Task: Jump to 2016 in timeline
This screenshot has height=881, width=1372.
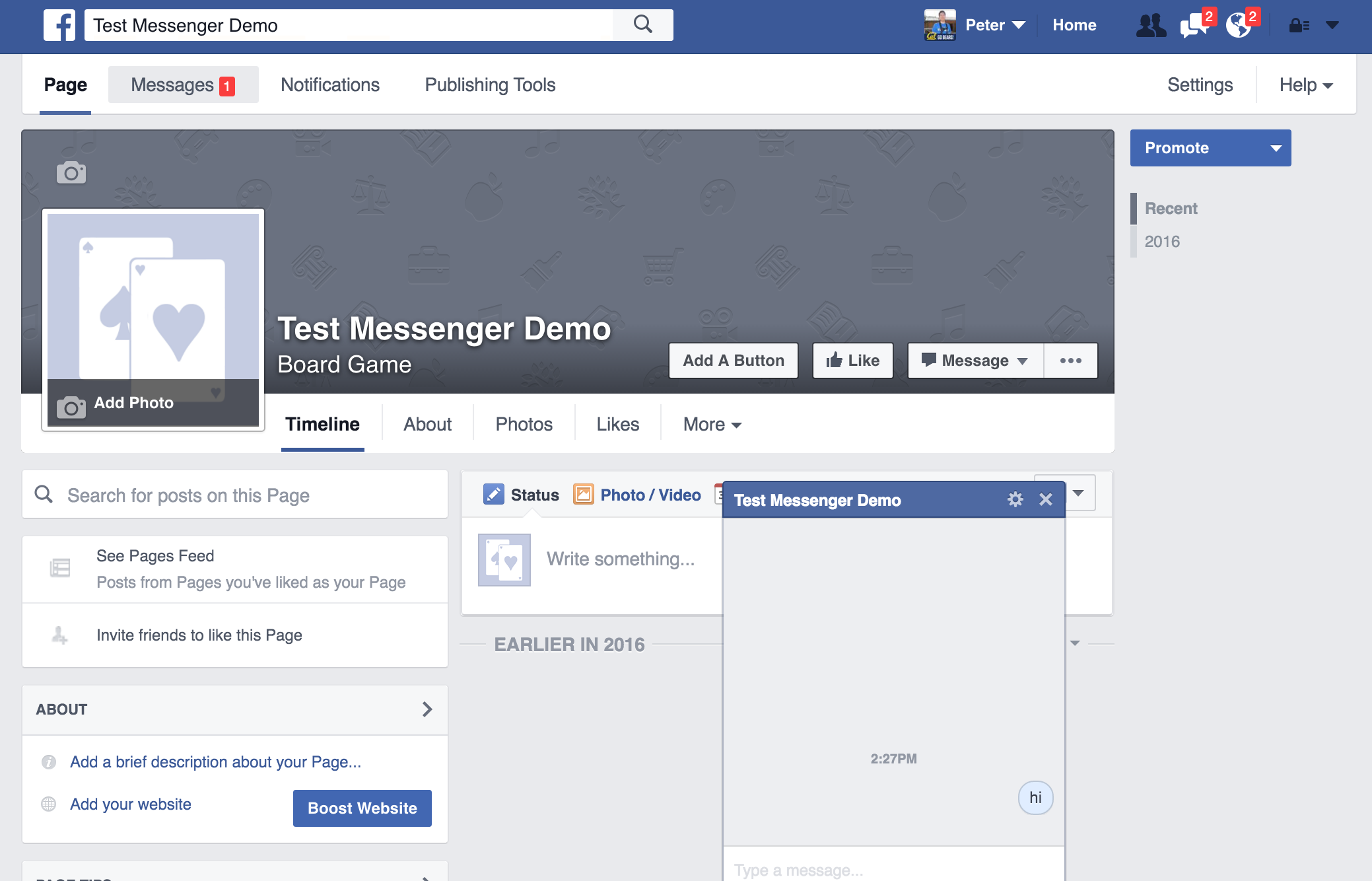Action: tap(1162, 242)
